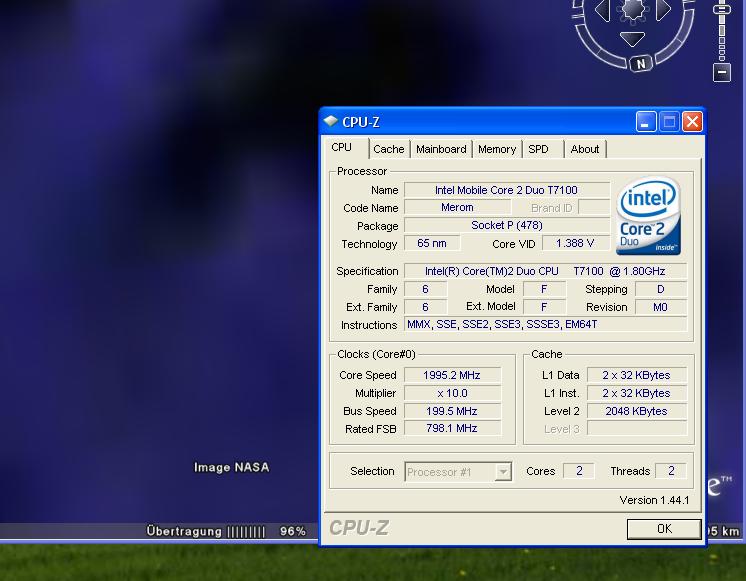The height and width of the screenshot is (581, 746).
Task: Click the Intel Core 2 Duo logo
Action: pyautogui.click(x=649, y=216)
